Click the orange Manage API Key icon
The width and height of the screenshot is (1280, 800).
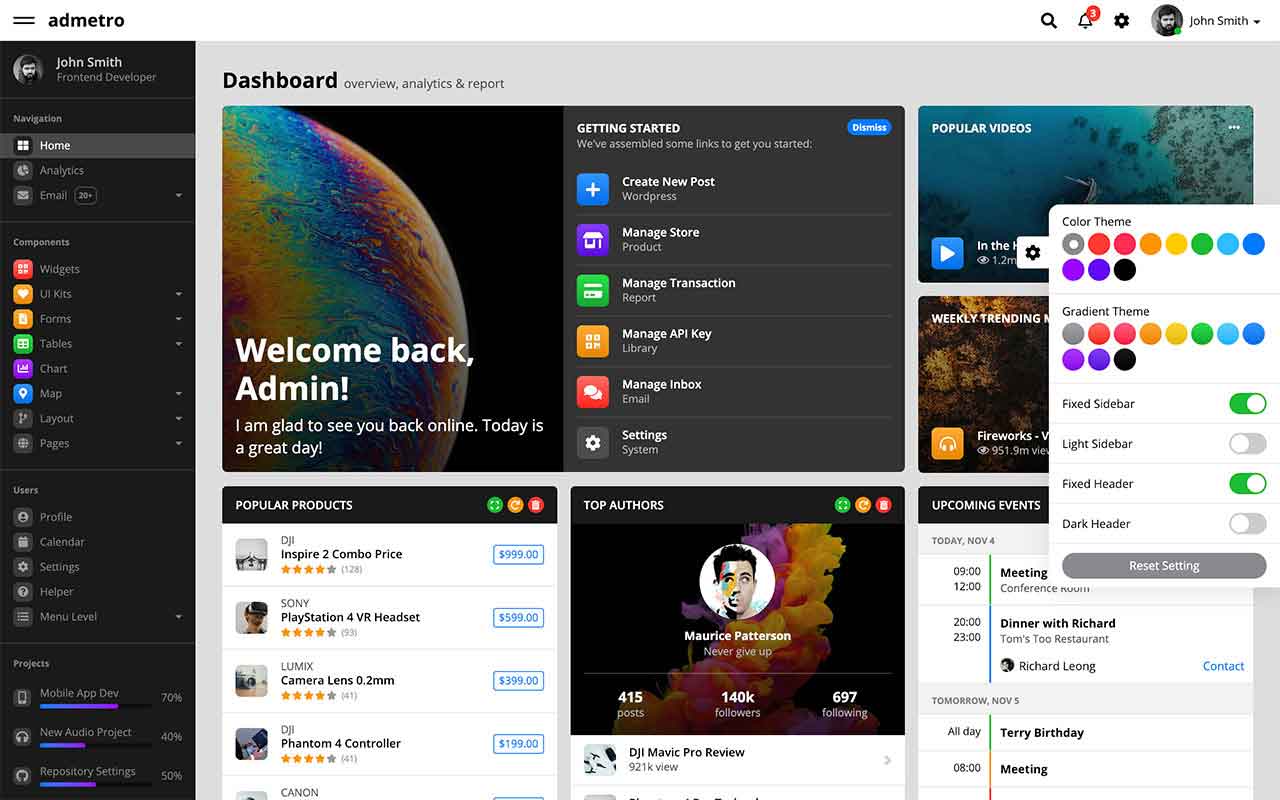click(593, 341)
